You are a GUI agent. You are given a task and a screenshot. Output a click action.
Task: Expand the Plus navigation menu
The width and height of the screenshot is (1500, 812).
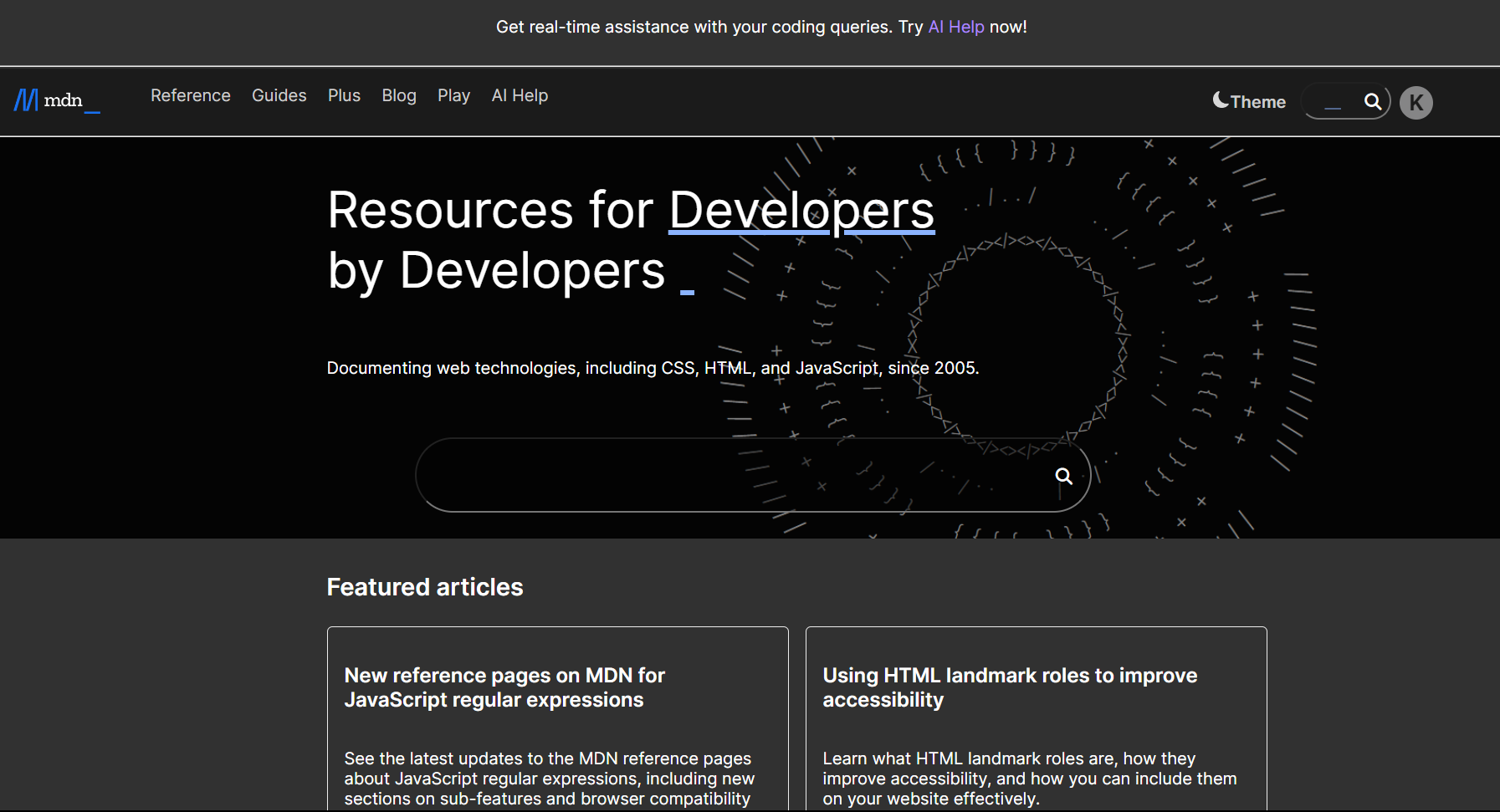click(344, 96)
